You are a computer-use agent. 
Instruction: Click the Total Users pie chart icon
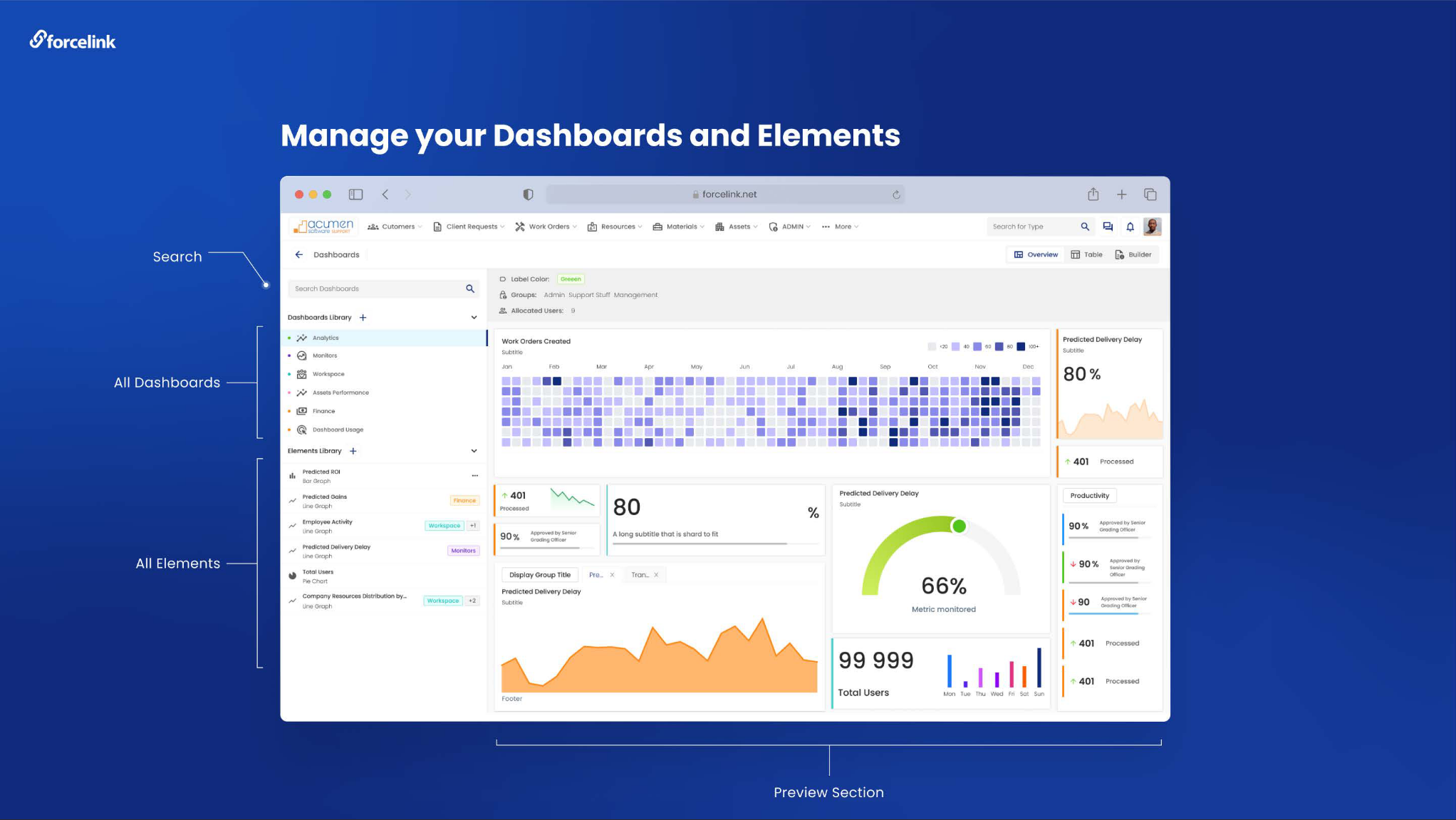coord(293,576)
